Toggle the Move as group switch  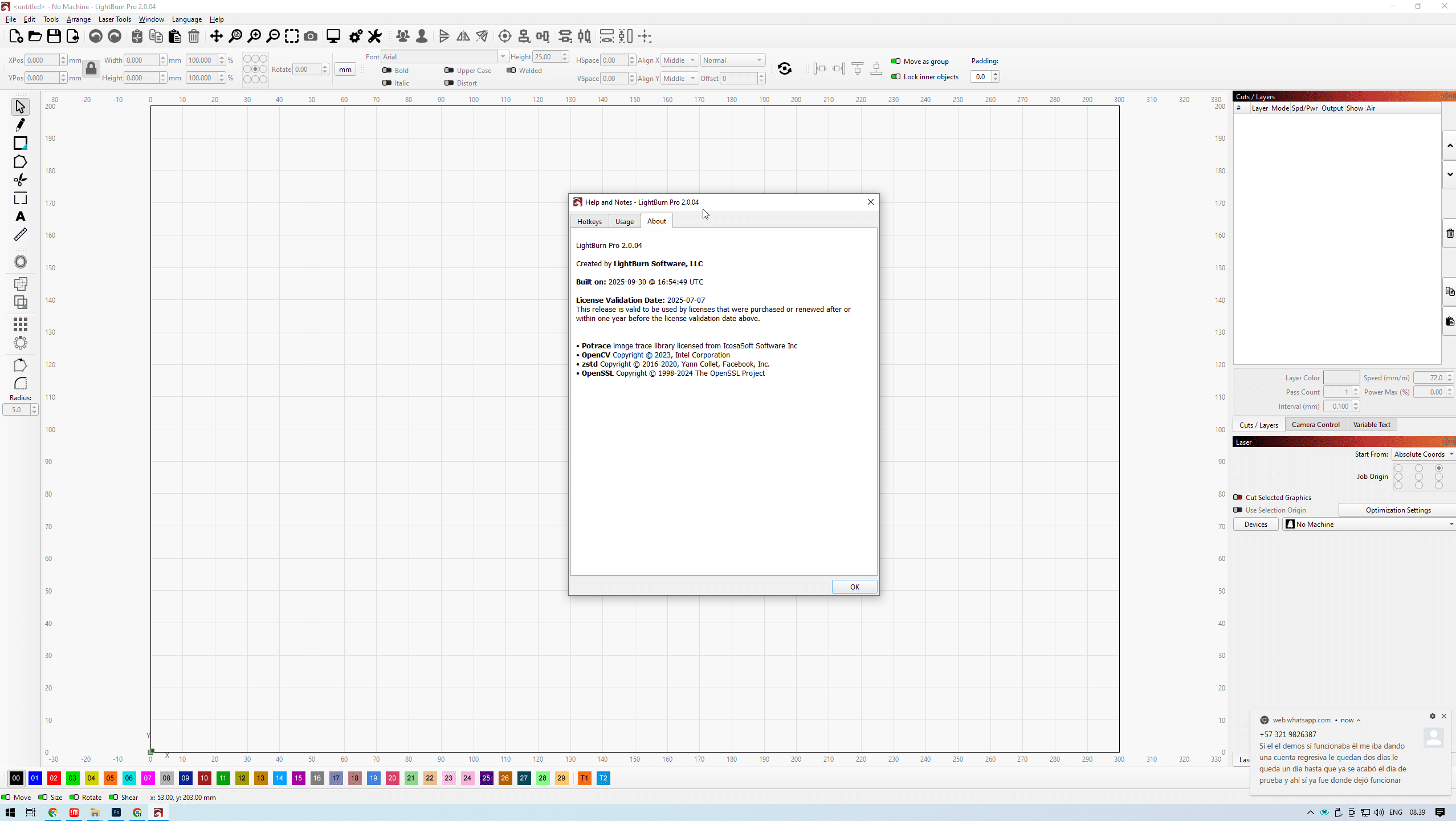(x=896, y=62)
